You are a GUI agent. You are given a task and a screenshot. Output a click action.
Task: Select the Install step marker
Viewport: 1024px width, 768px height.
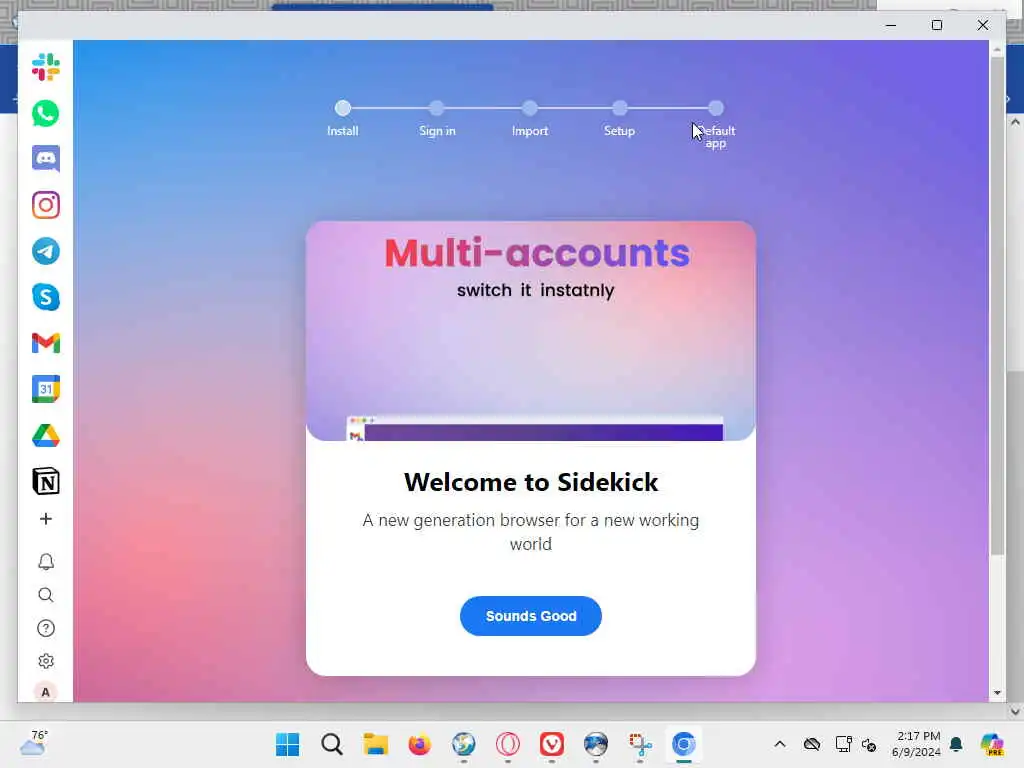[343, 108]
